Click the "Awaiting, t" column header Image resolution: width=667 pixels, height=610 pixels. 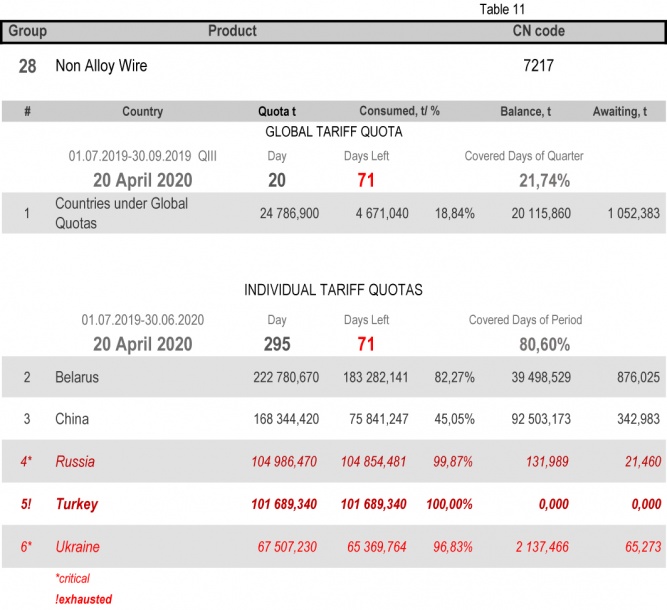pos(619,112)
